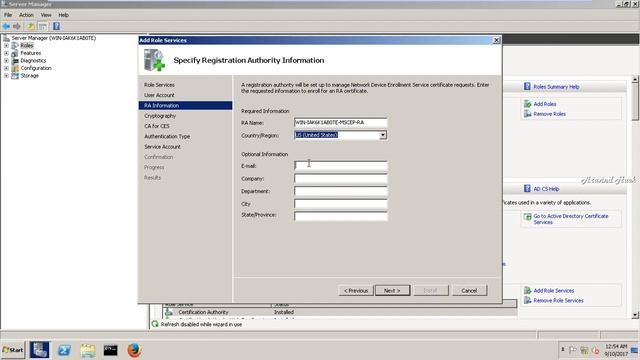Screen dimensions: 640x360
Task: Select Storage node in the tree
Action: click(29, 76)
